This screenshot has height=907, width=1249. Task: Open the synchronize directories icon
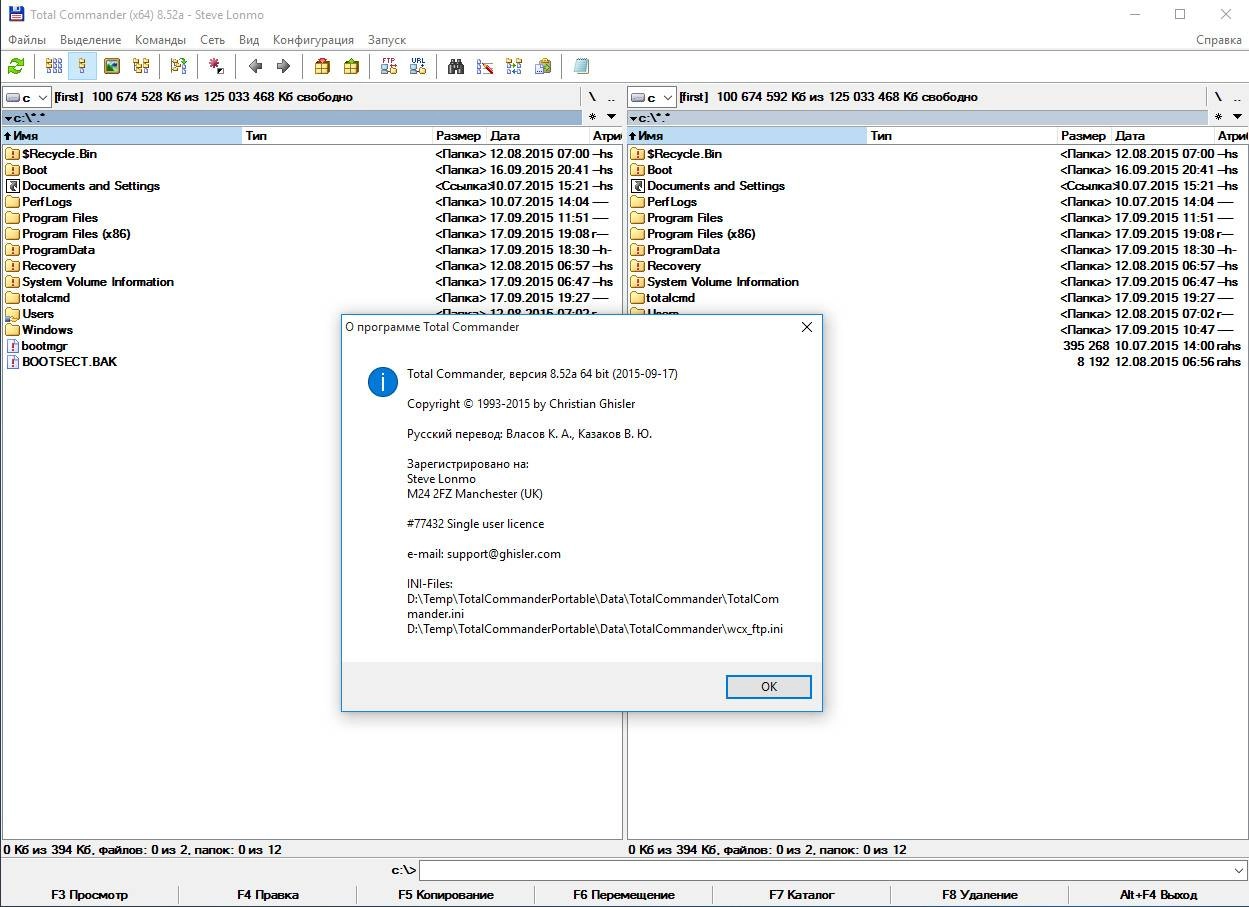click(x=514, y=66)
